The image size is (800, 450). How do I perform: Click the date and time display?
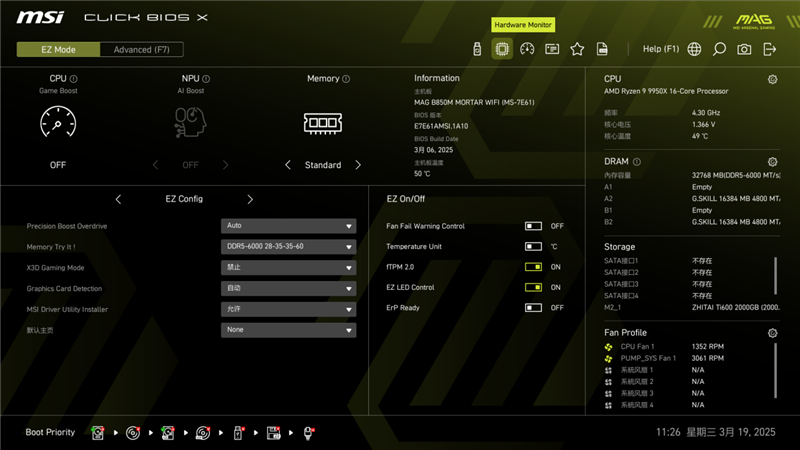715,432
